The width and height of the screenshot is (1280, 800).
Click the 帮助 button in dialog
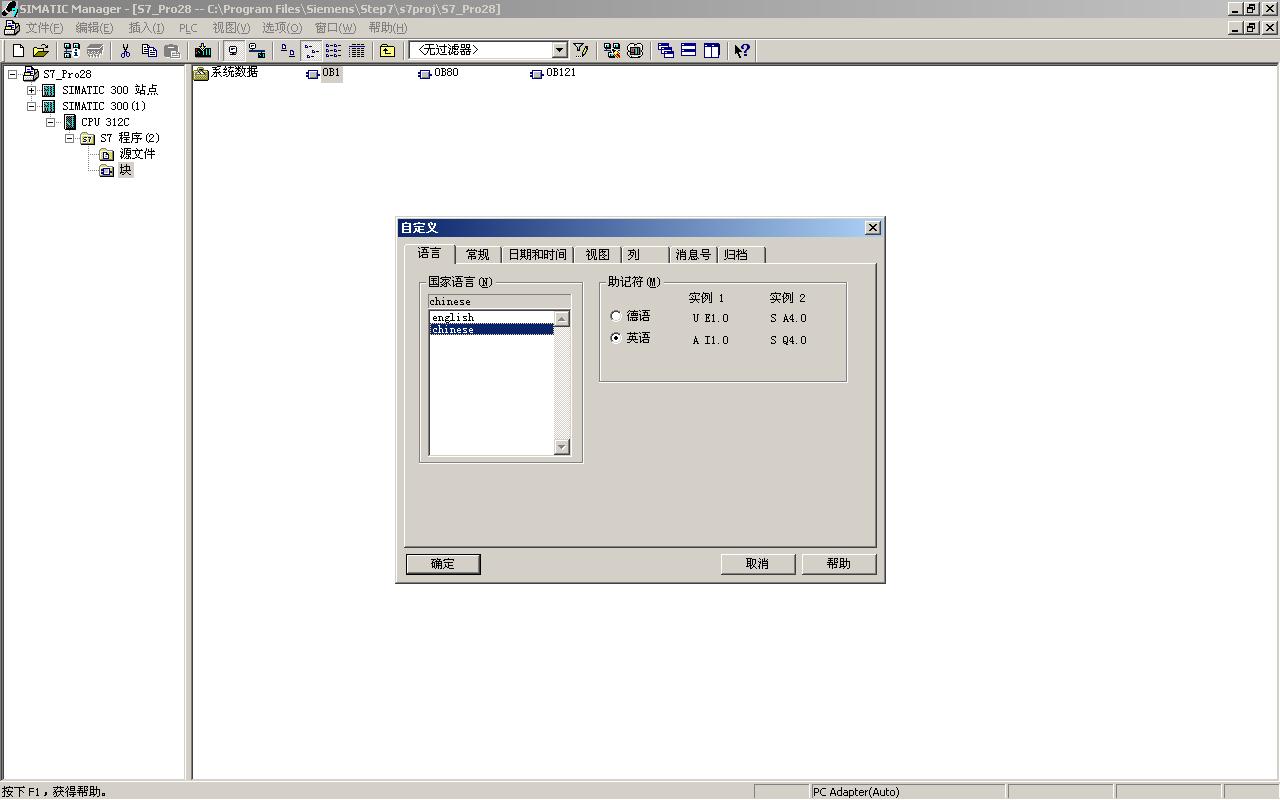(x=839, y=564)
